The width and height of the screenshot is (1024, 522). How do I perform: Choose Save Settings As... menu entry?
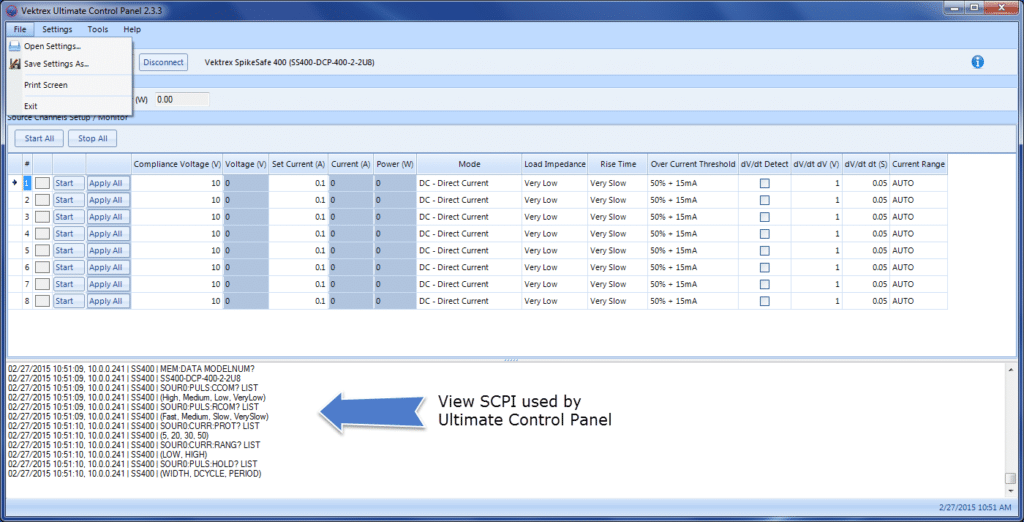coord(69,64)
